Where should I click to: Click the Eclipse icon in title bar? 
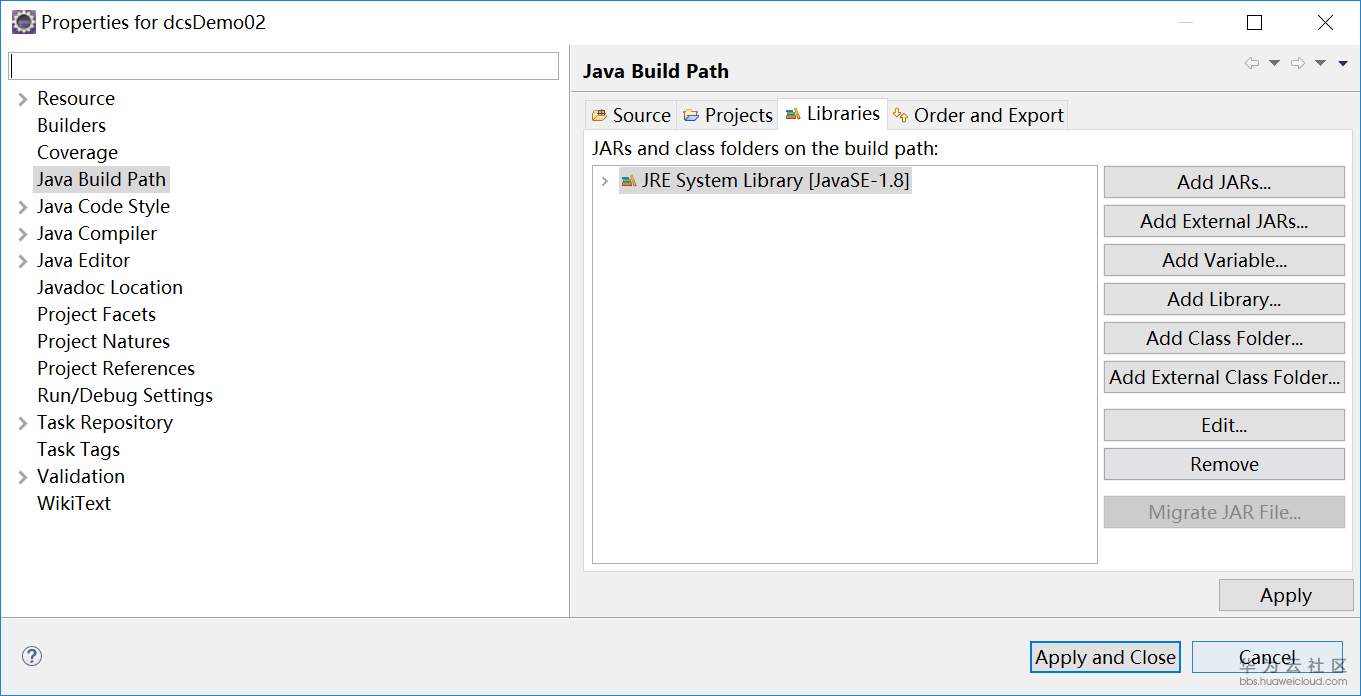23,22
